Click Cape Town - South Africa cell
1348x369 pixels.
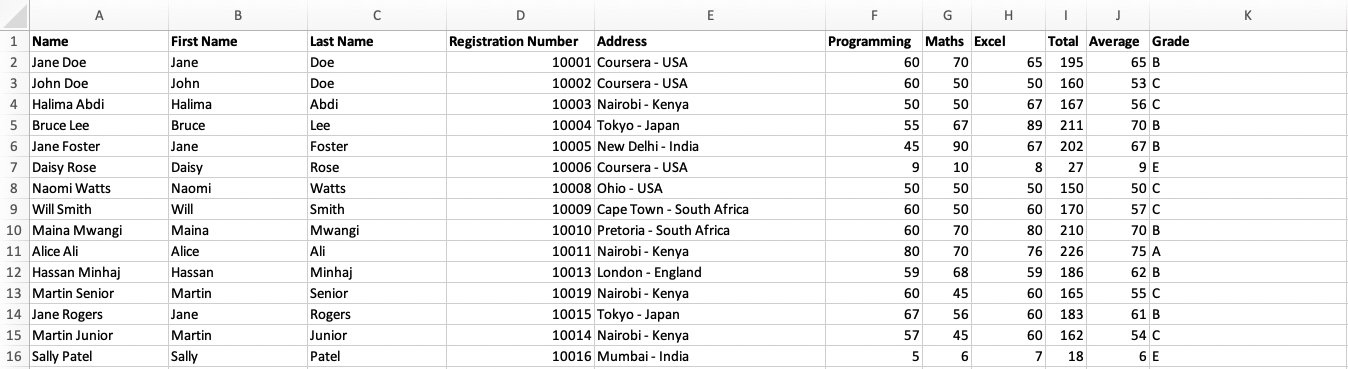[x=709, y=209]
